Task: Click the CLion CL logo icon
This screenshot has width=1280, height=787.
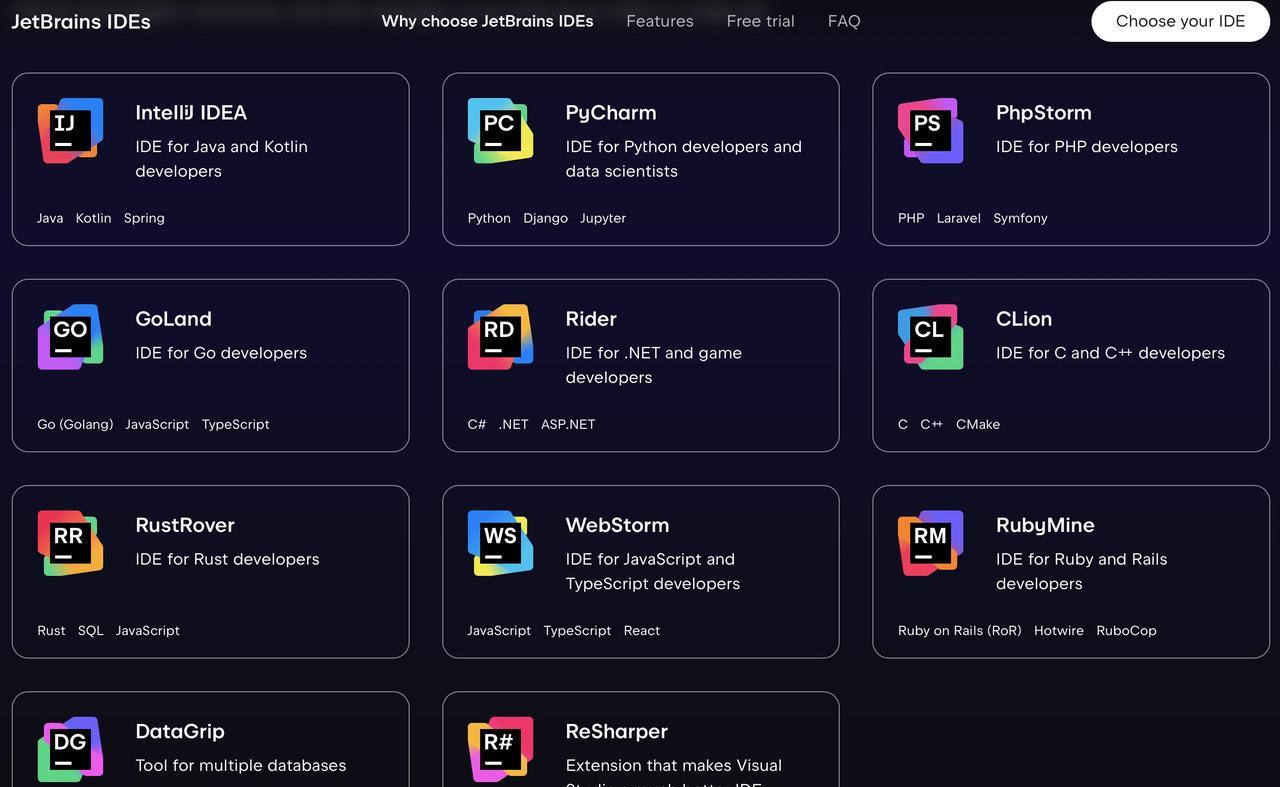Action: point(930,337)
